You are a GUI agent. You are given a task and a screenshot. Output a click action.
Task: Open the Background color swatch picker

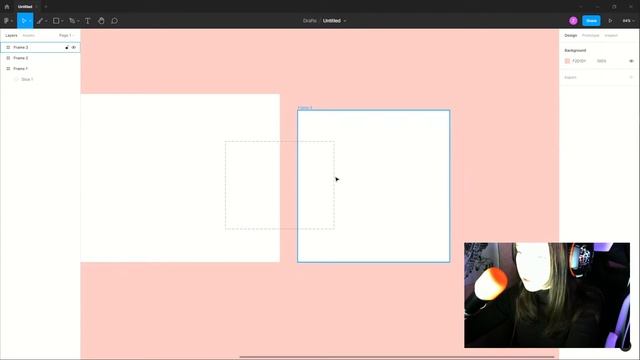(567, 61)
